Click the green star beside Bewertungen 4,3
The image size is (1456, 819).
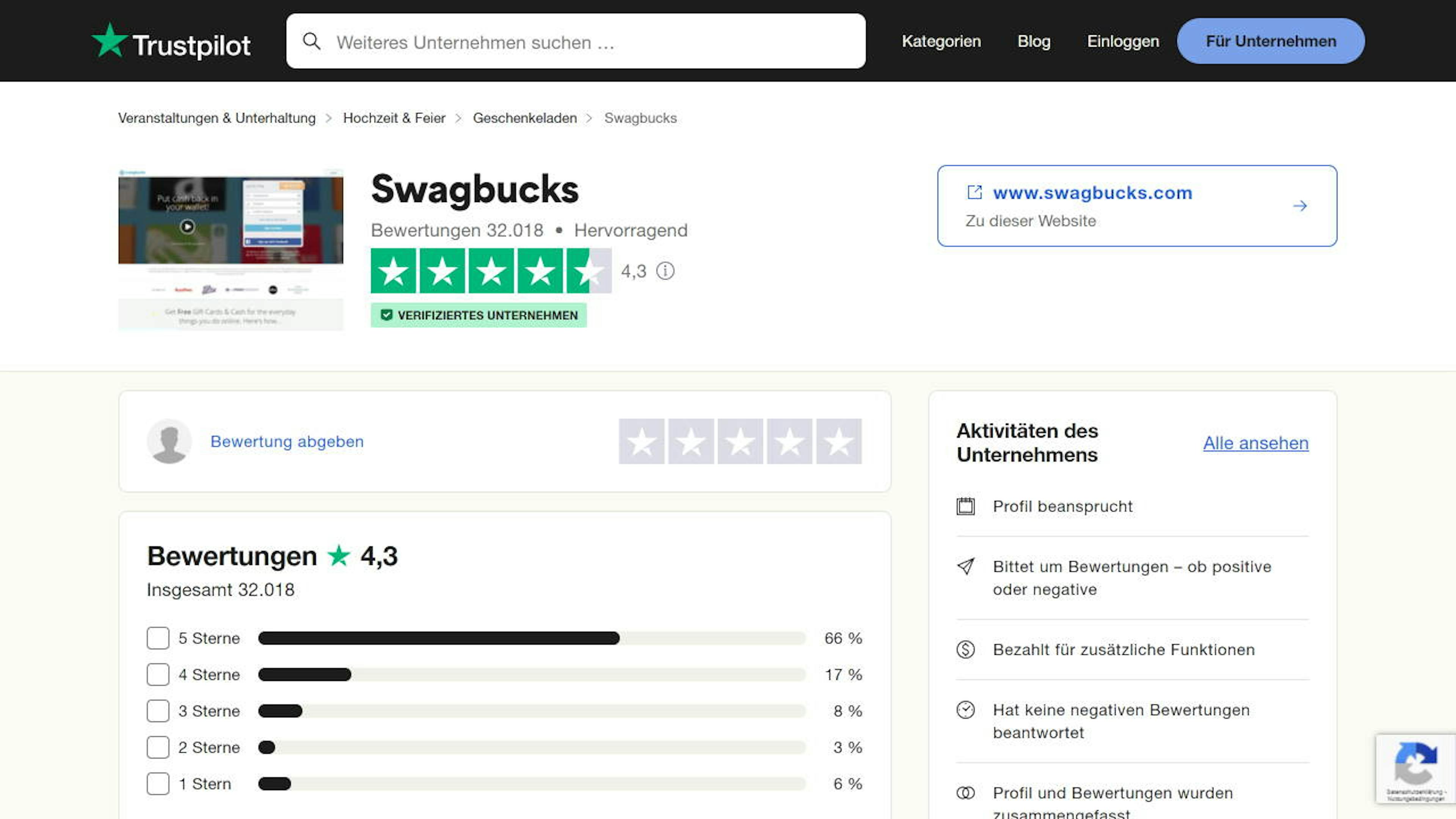(339, 555)
